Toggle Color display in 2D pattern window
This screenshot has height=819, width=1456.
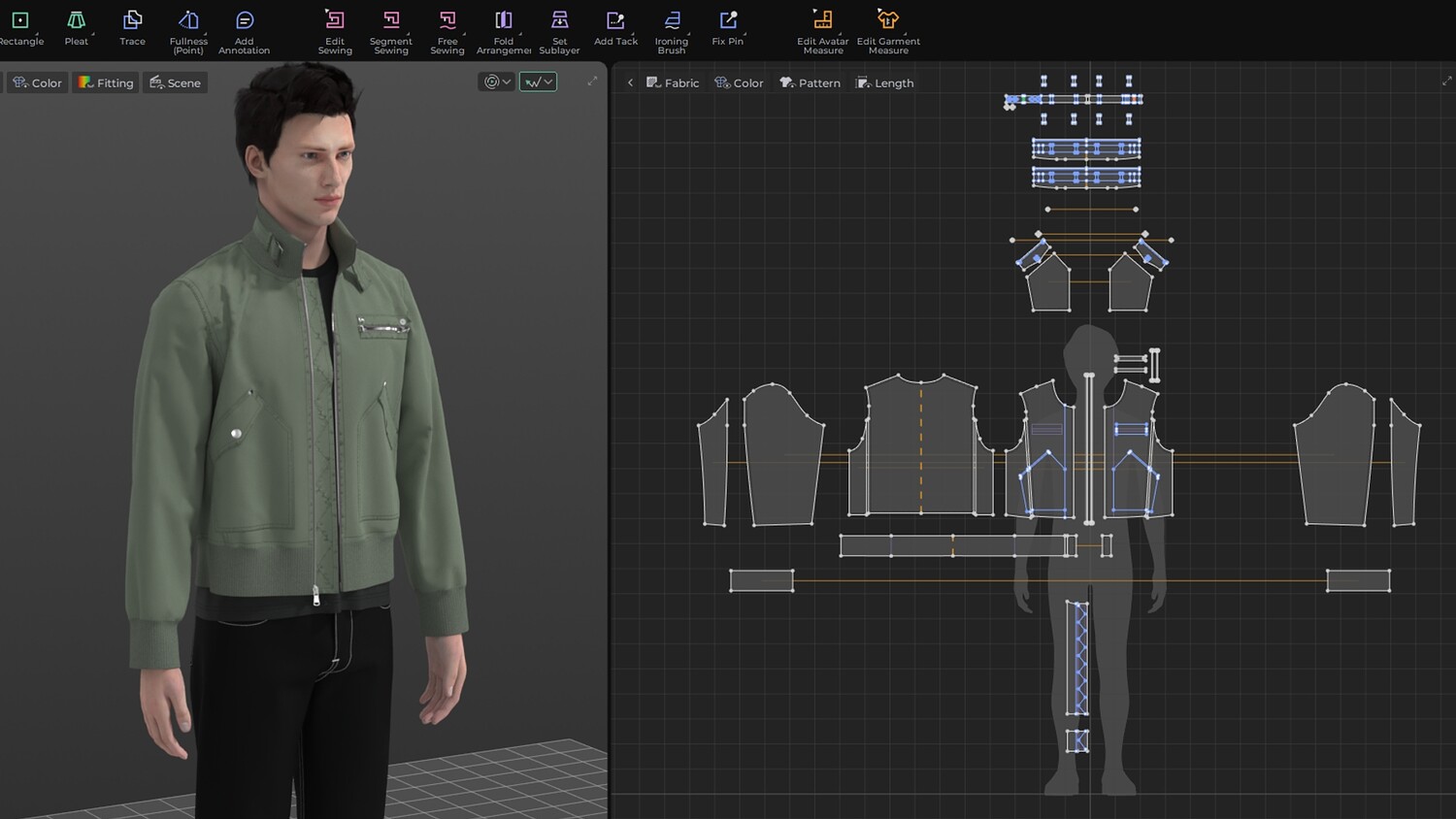739,82
